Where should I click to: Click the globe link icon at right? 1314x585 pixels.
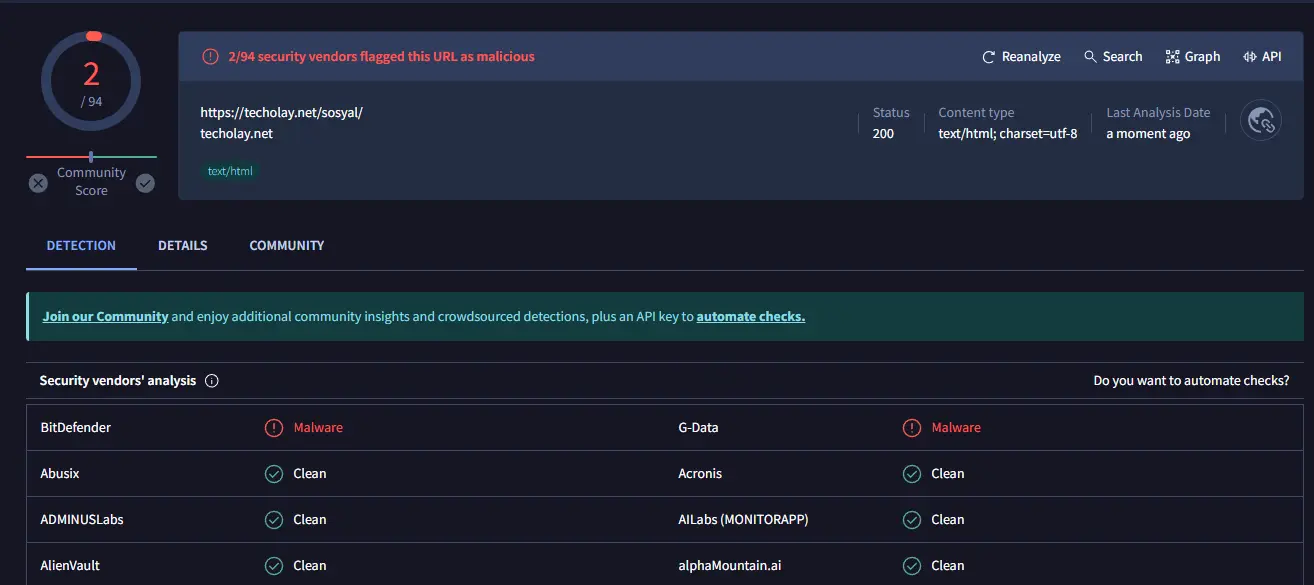click(1260, 121)
